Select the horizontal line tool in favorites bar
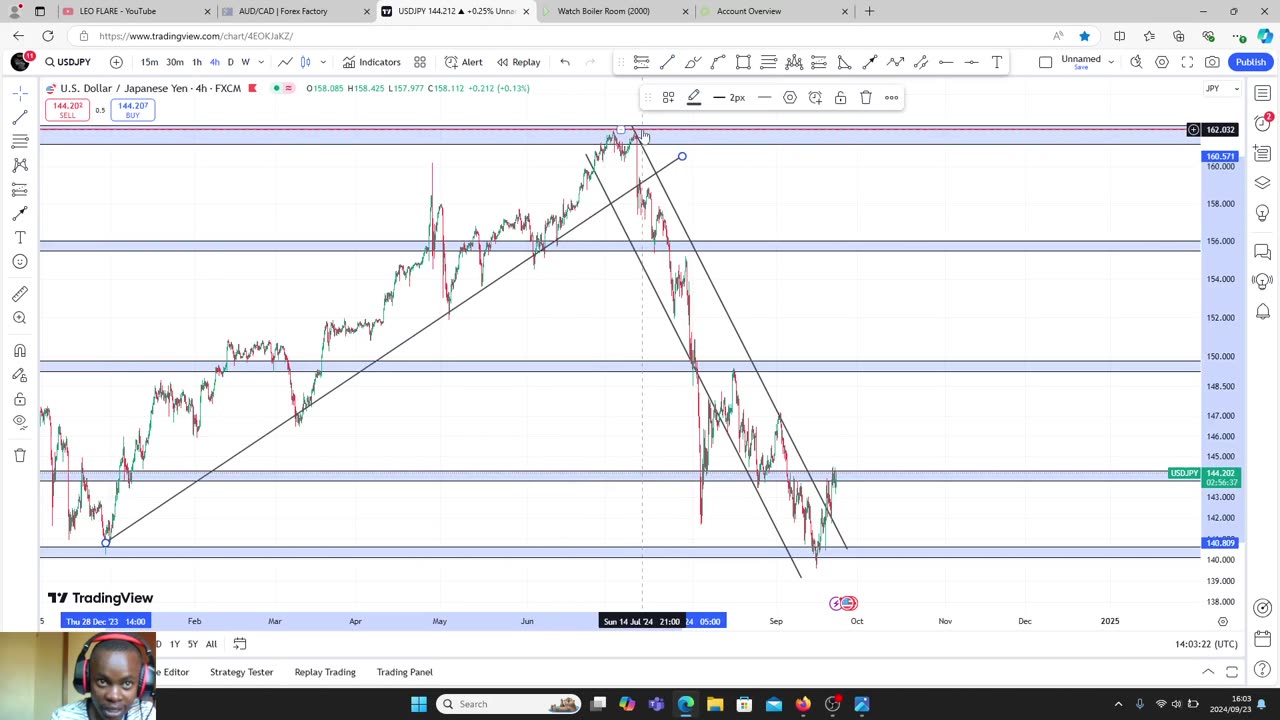The width and height of the screenshot is (1280, 720). (x=971, y=62)
